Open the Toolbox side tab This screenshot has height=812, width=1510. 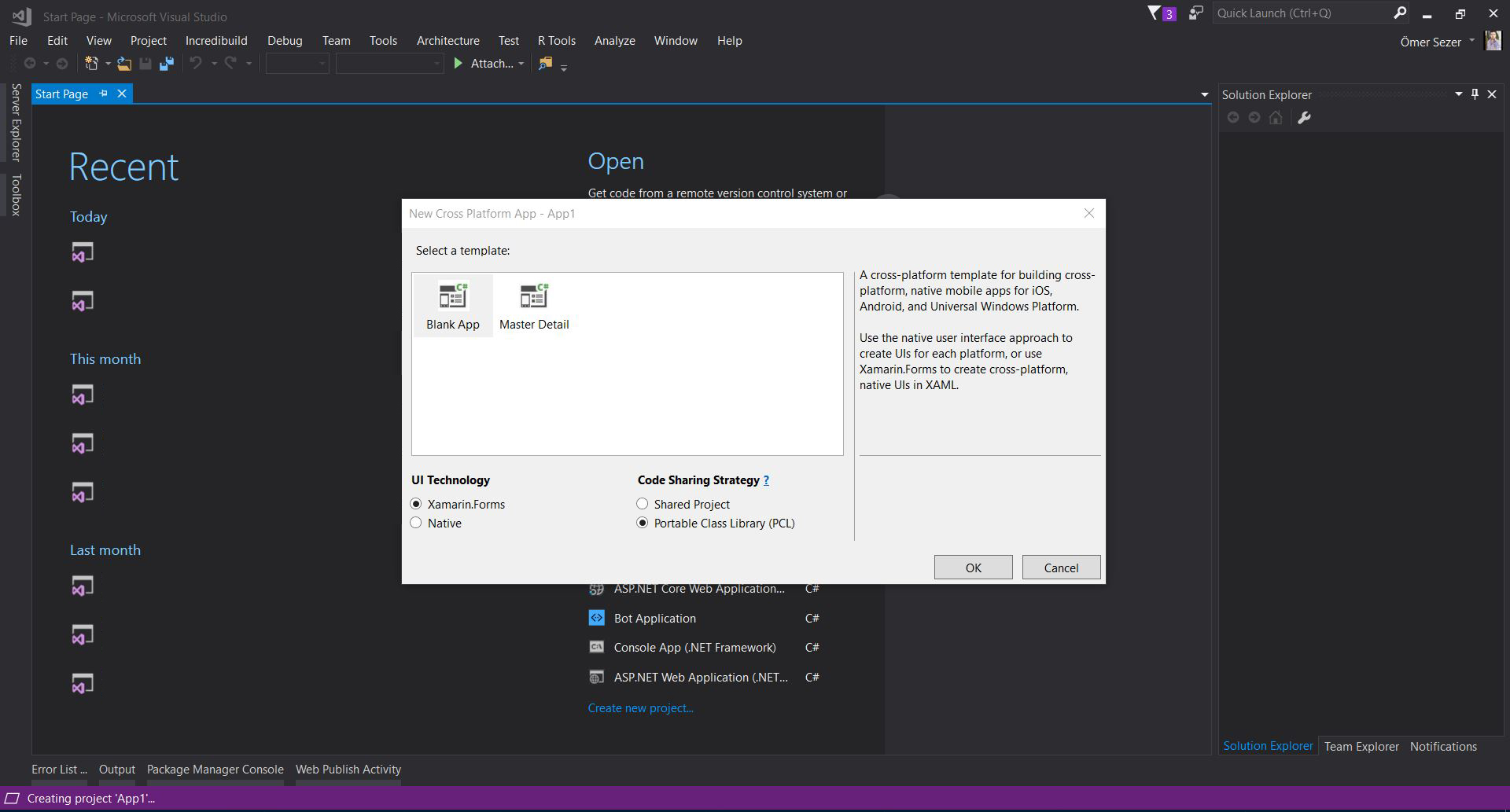(16, 194)
